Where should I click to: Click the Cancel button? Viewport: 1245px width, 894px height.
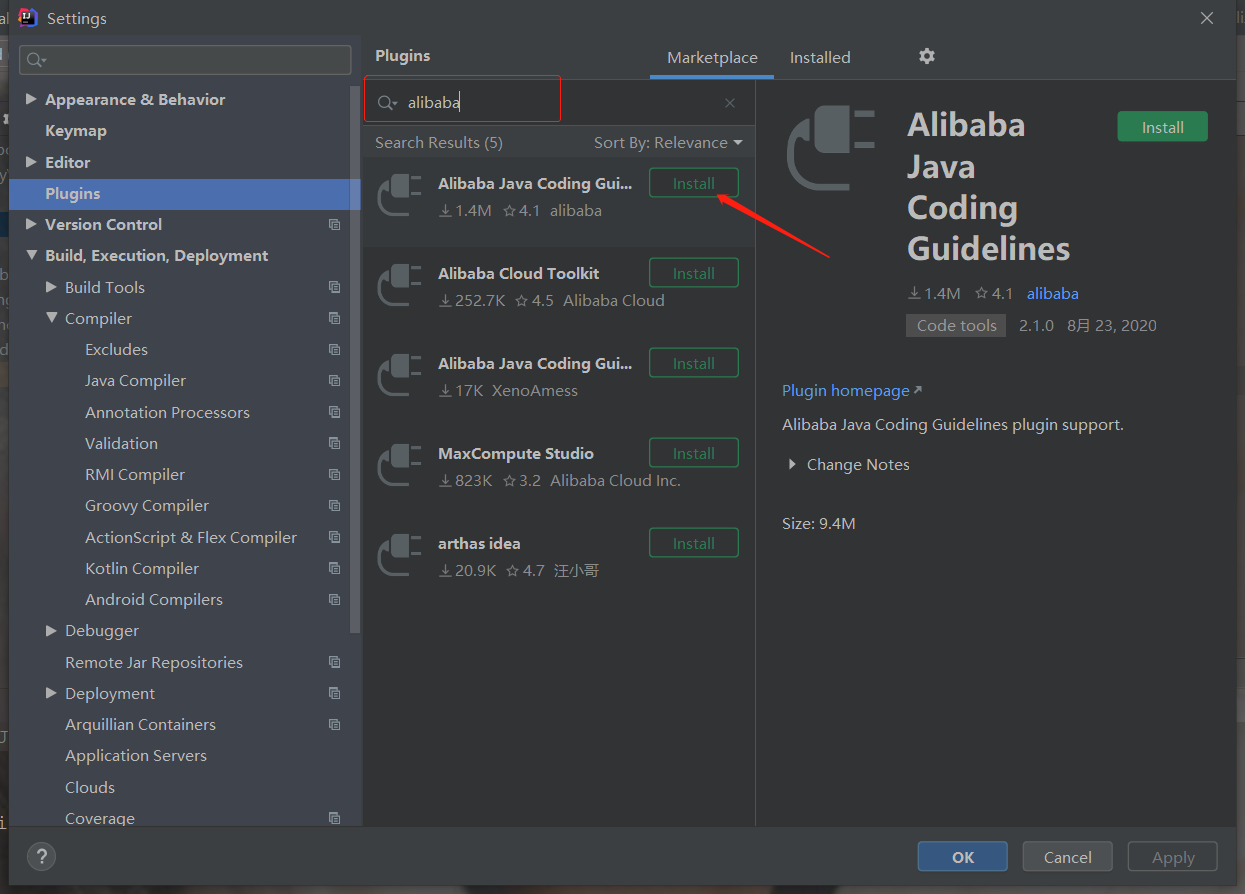pyautogui.click(x=1068, y=857)
